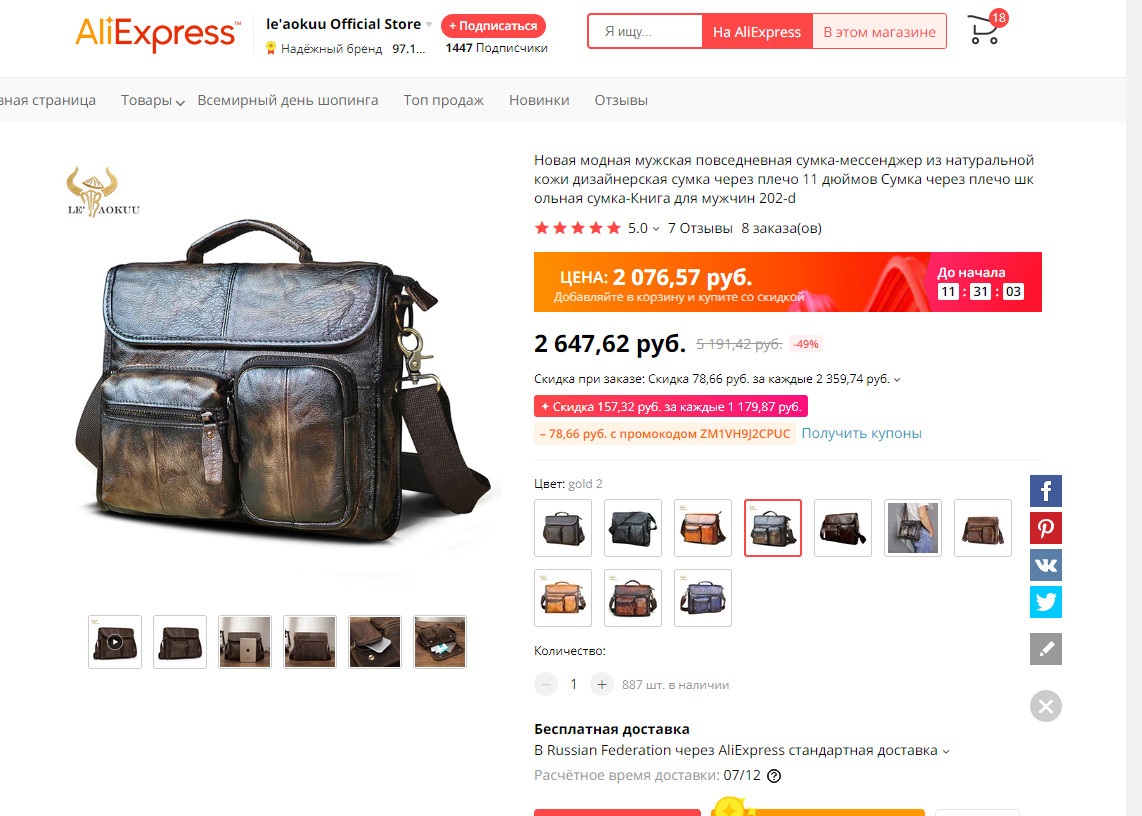Share product on Pinterest
Viewport: 1142px width, 816px height.
[x=1045, y=528]
